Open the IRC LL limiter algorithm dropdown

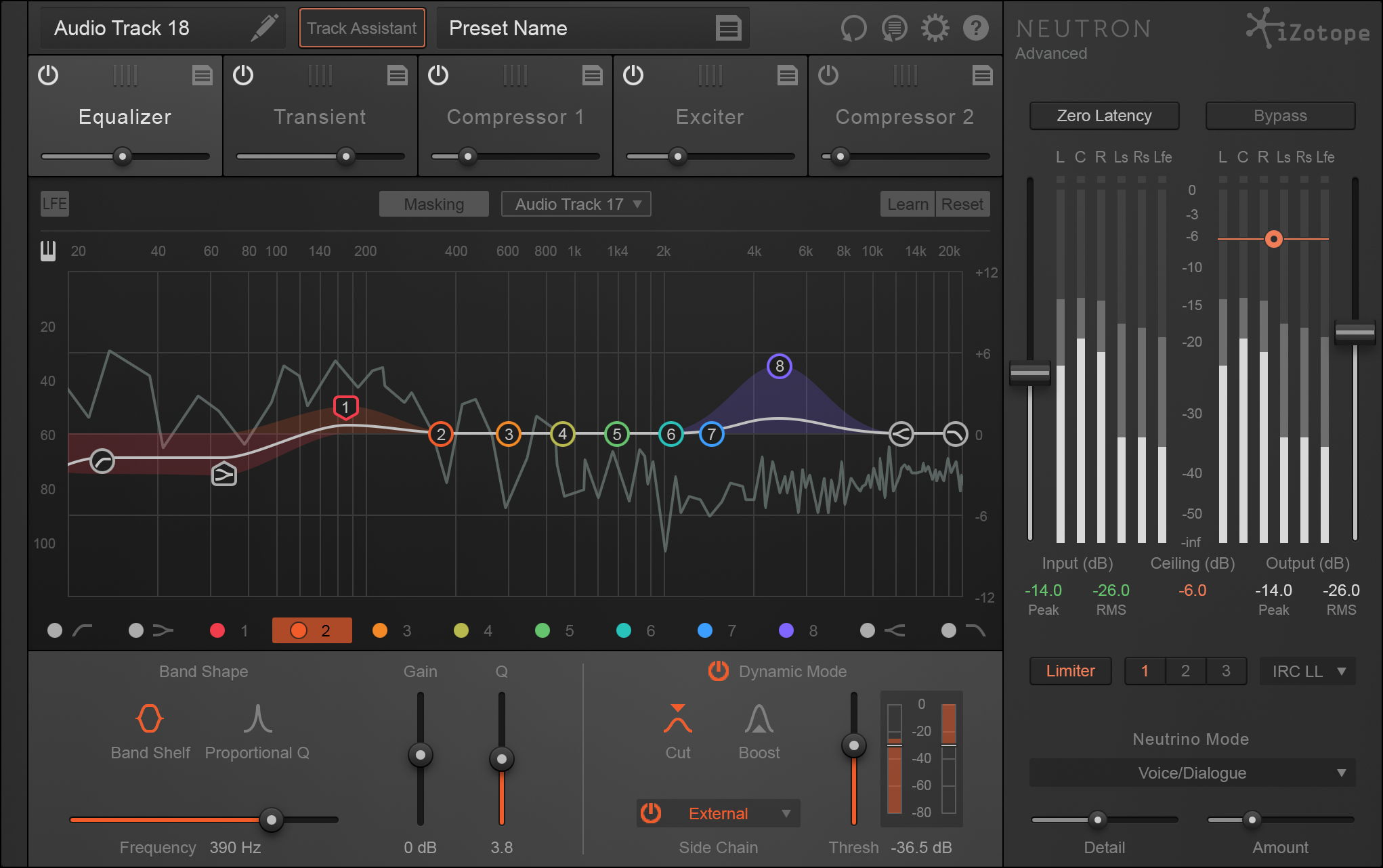tap(1308, 671)
